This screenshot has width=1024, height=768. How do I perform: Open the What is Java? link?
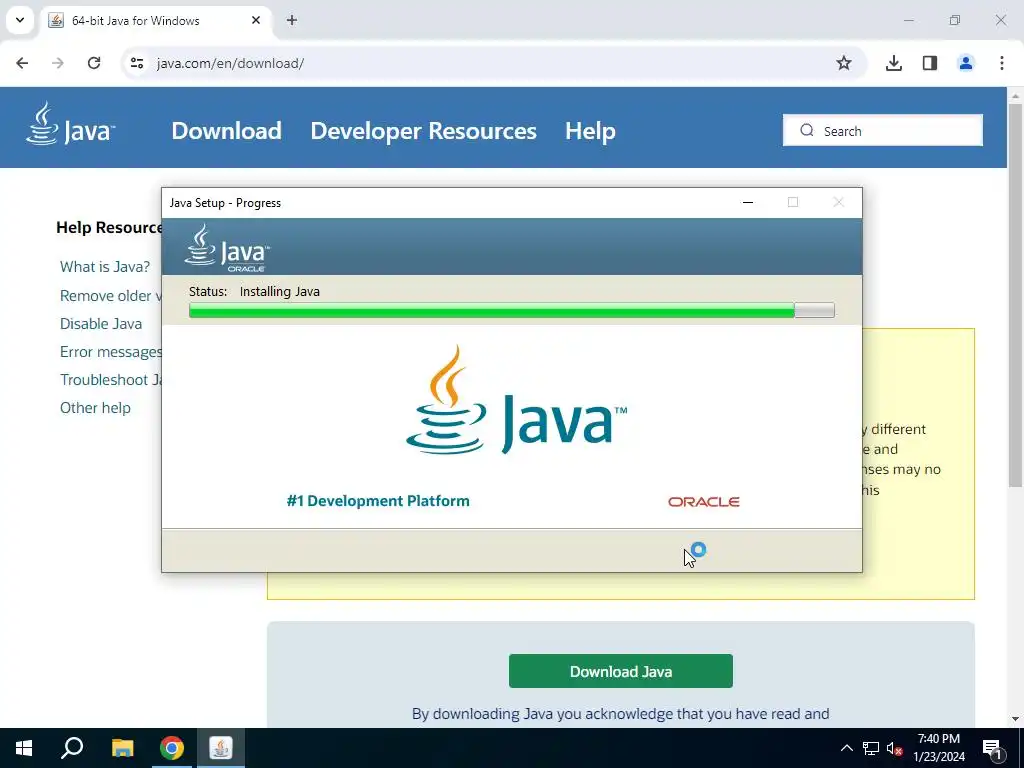click(105, 267)
